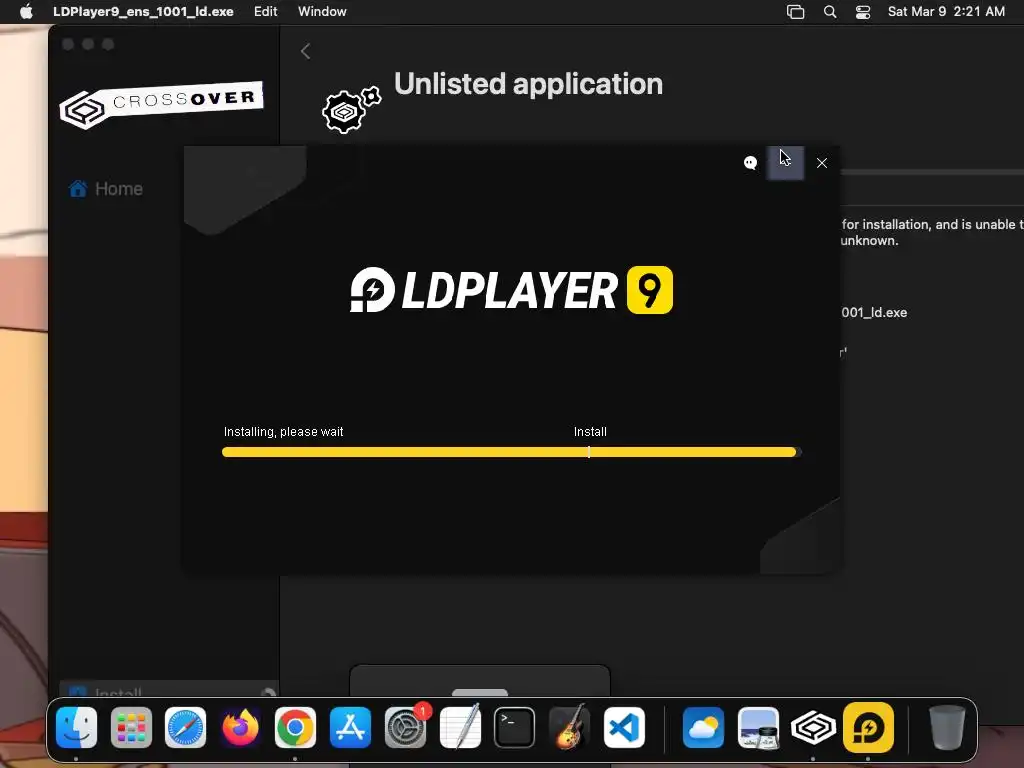Image resolution: width=1024 pixels, height=768 pixels.
Task: Click the Unlisted application gear icon
Action: click(351, 109)
